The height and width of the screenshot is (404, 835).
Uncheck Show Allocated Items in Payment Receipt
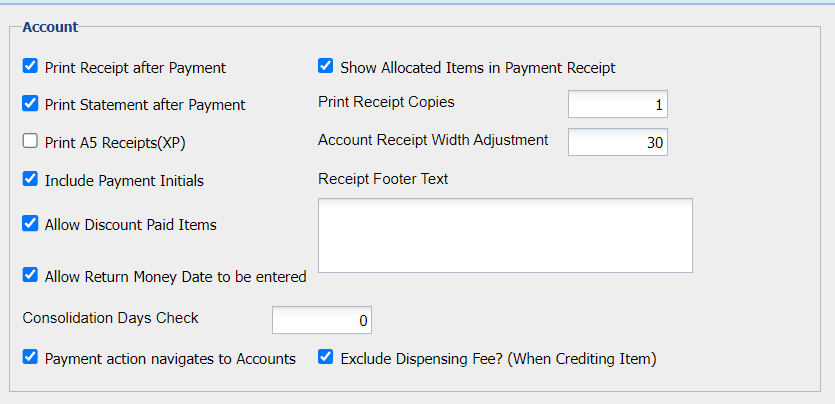325,67
